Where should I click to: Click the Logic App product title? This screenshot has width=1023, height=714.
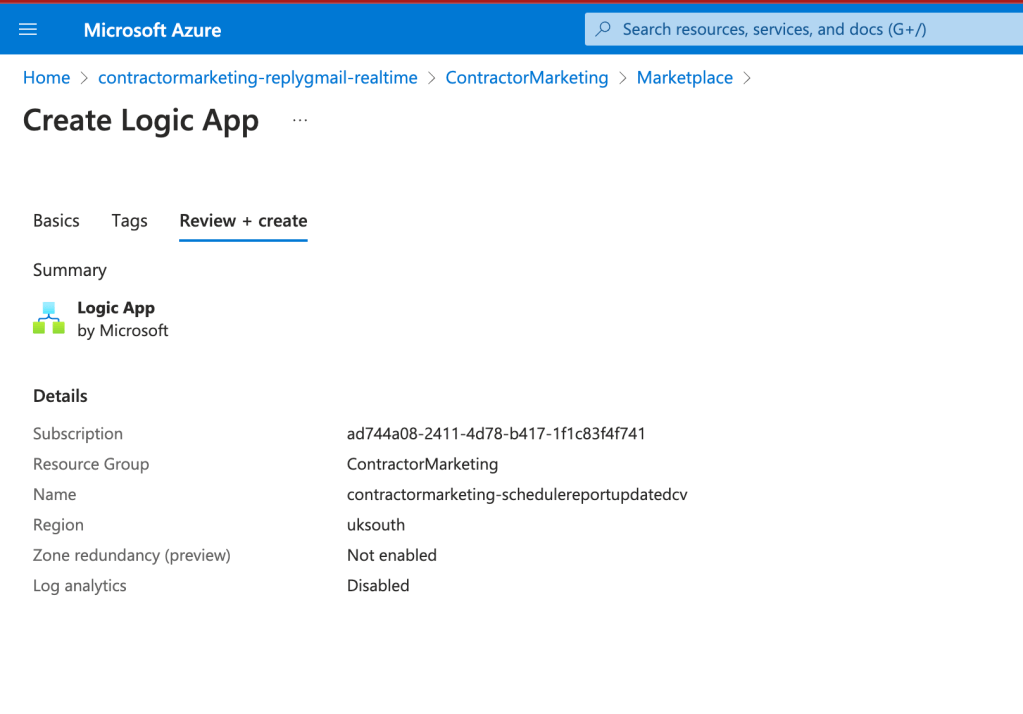tap(116, 307)
